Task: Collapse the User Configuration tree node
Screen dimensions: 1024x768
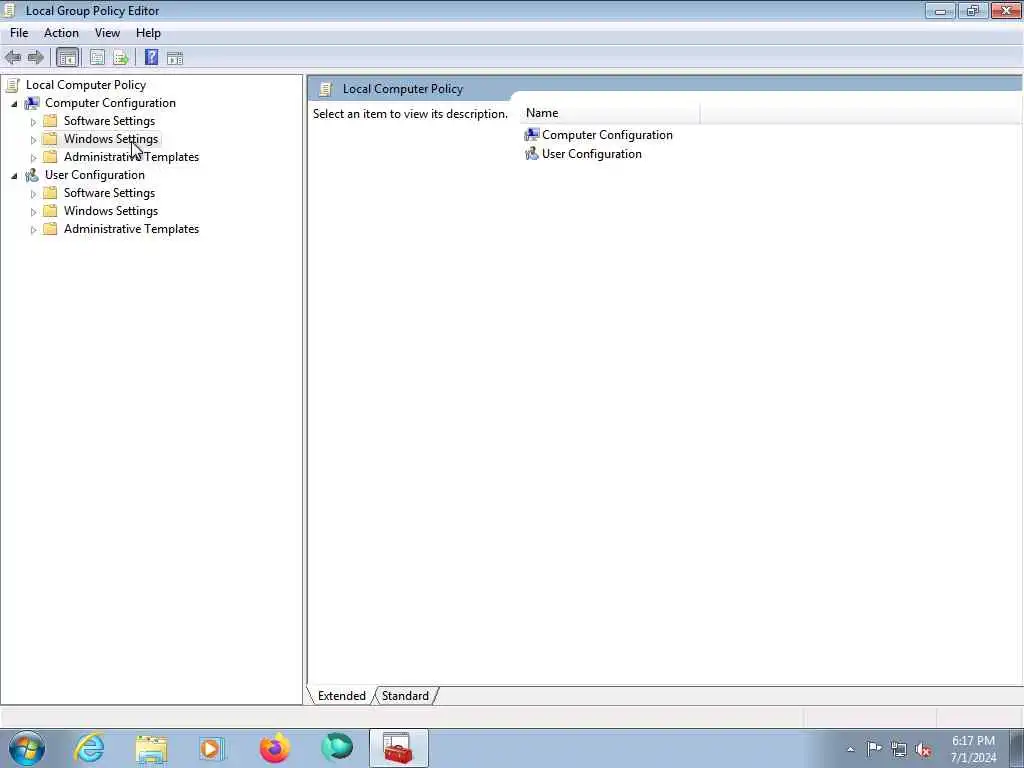Action: click(x=14, y=176)
